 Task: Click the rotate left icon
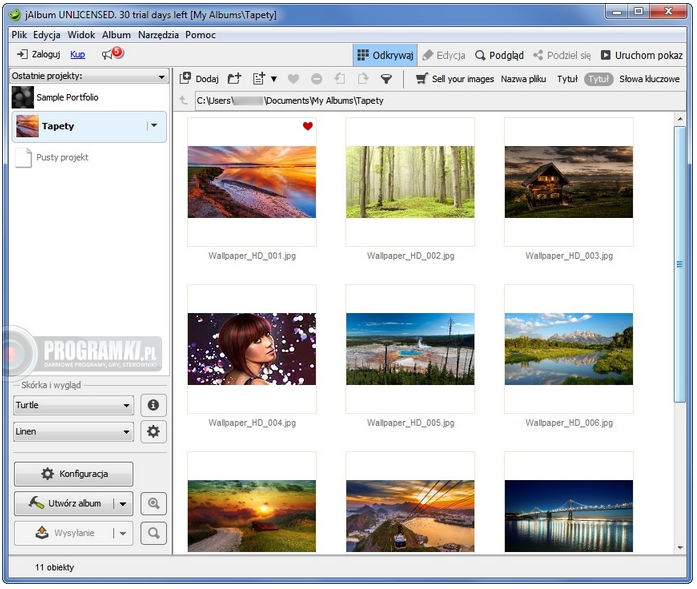340,79
